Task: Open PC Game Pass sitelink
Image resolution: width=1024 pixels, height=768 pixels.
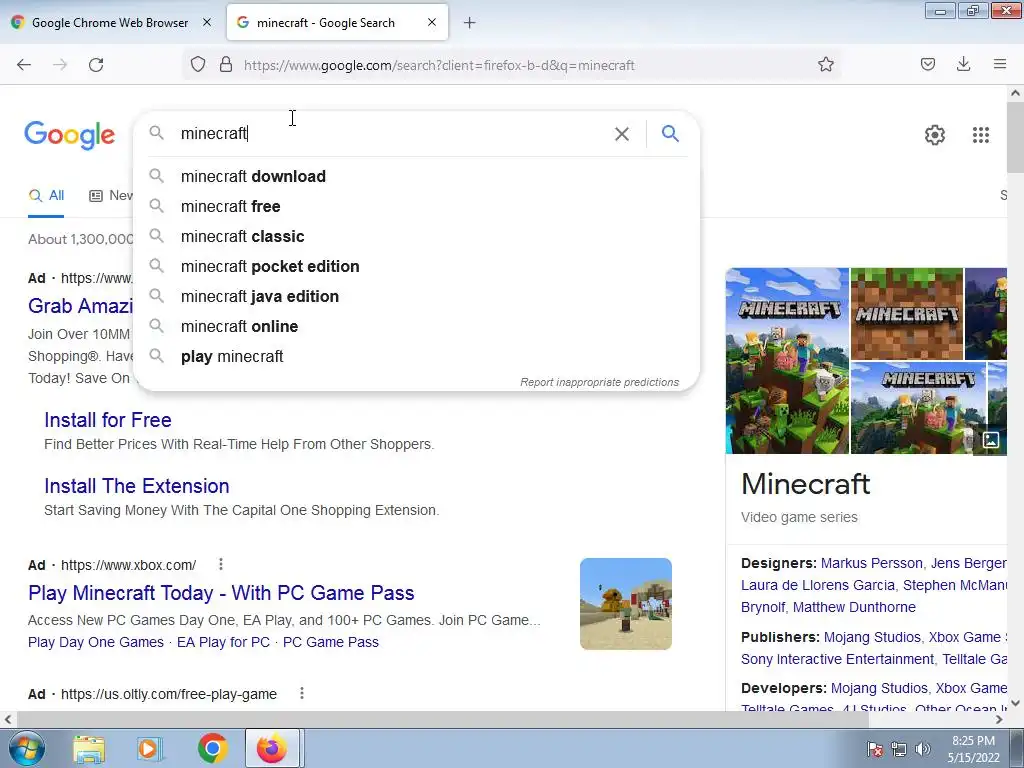Action: (330, 642)
